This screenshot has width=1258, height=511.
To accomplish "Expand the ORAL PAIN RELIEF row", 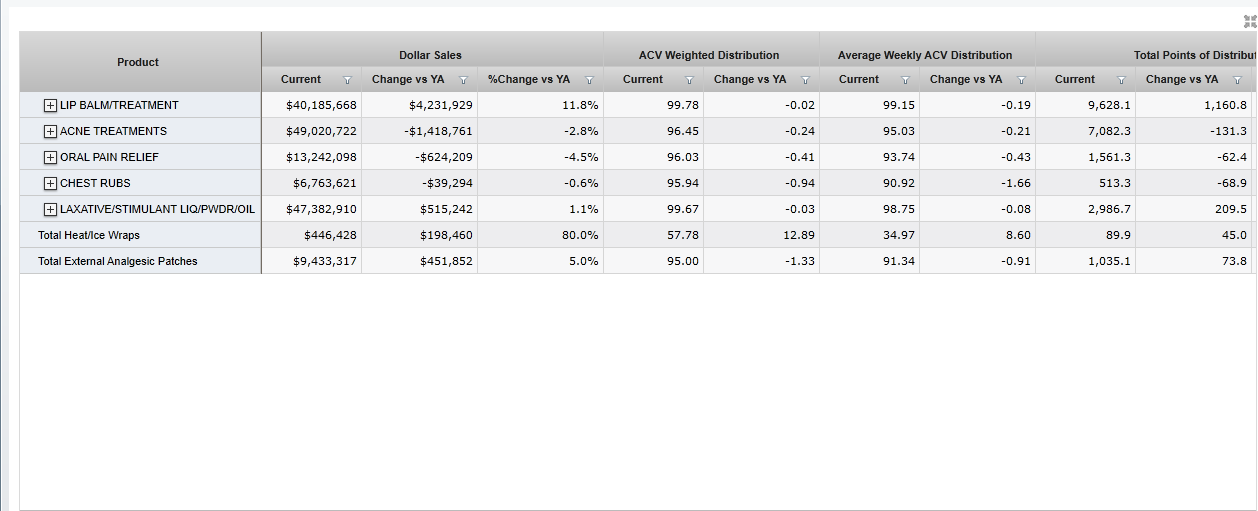I will (x=50, y=157).
